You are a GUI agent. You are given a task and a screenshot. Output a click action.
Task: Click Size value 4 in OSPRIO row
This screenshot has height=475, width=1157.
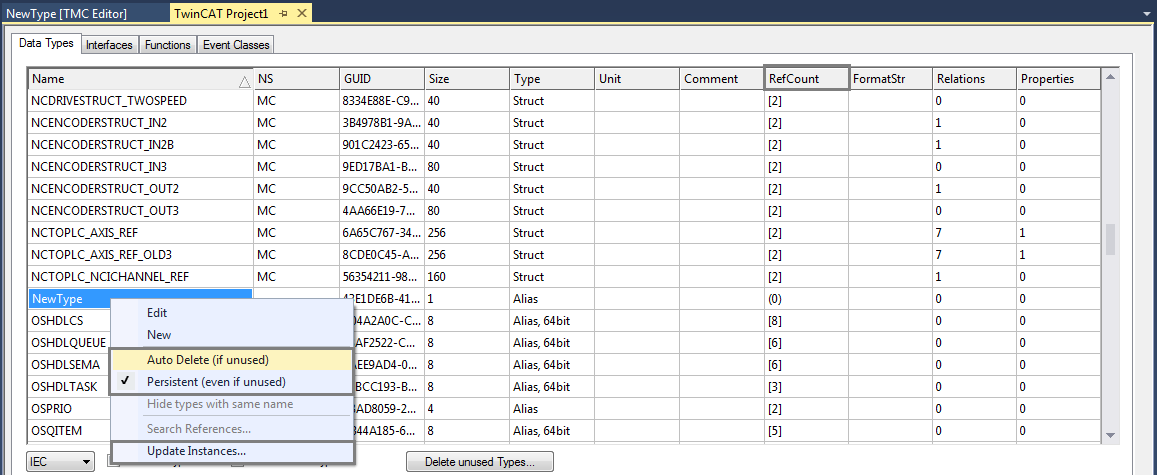pyautogui.click(x=467, y=409)
